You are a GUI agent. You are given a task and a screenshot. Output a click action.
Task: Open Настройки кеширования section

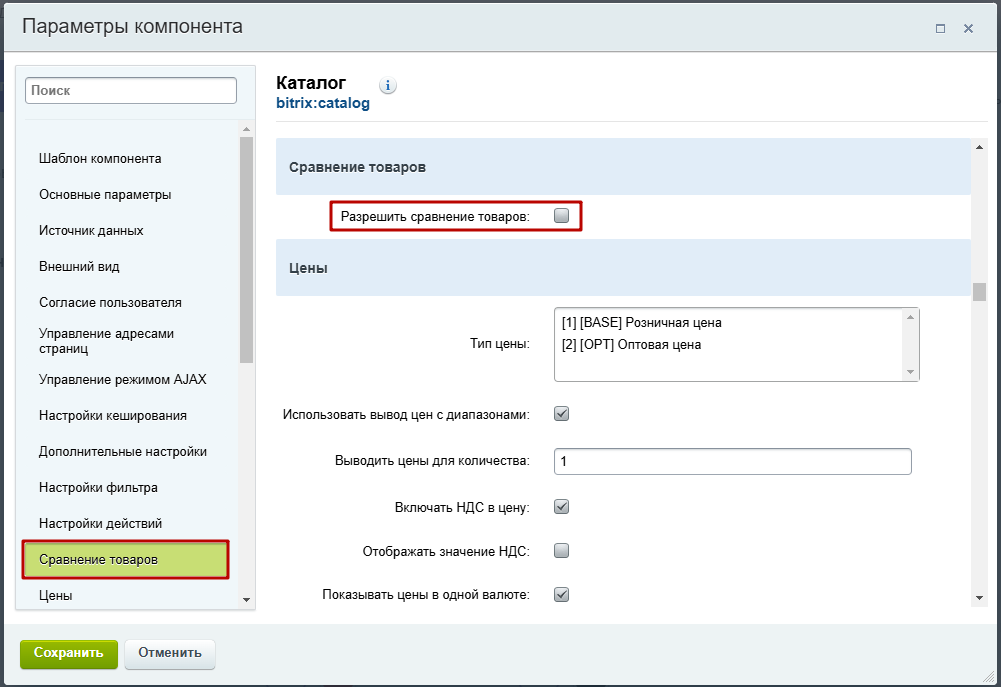click(113, 416)
